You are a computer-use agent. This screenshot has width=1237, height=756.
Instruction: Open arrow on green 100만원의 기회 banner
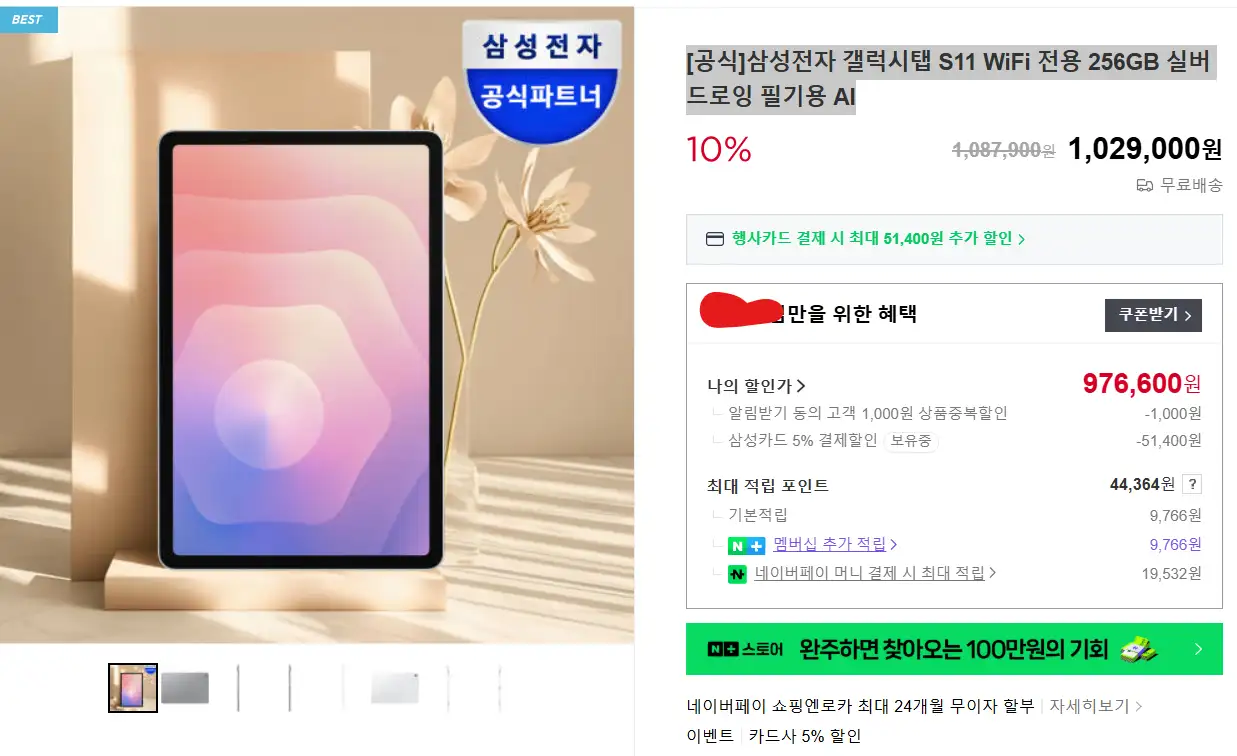click(x=1199, y=650)
